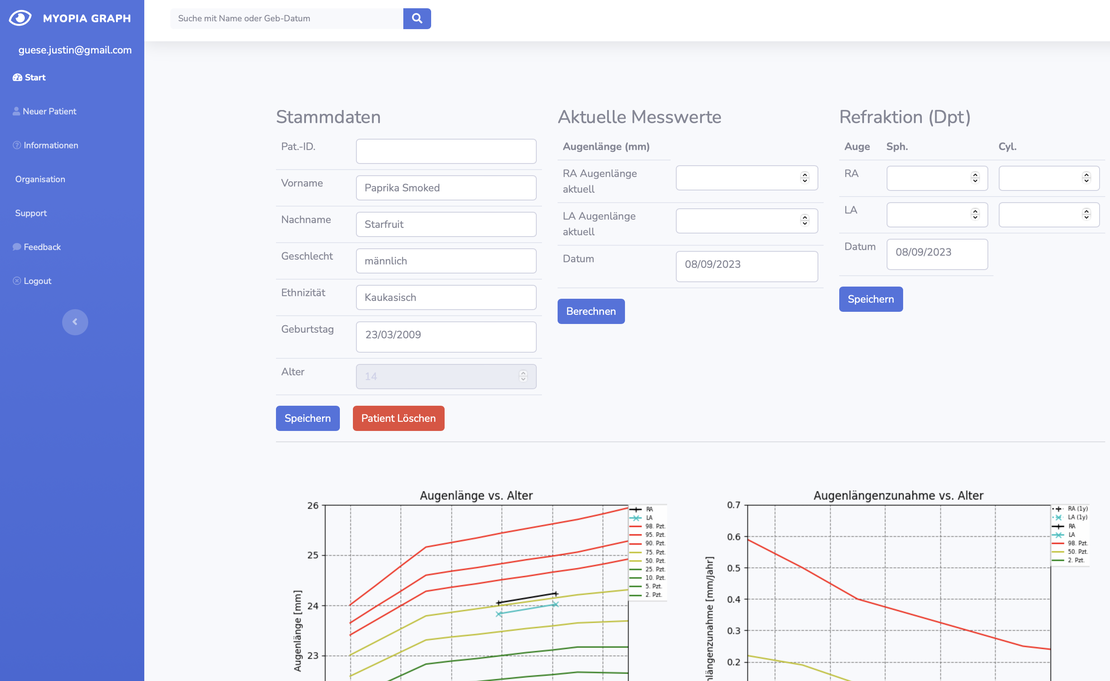
Task: Open the Geschlecht dropdown showing männlich
Action: click(445, 260)
